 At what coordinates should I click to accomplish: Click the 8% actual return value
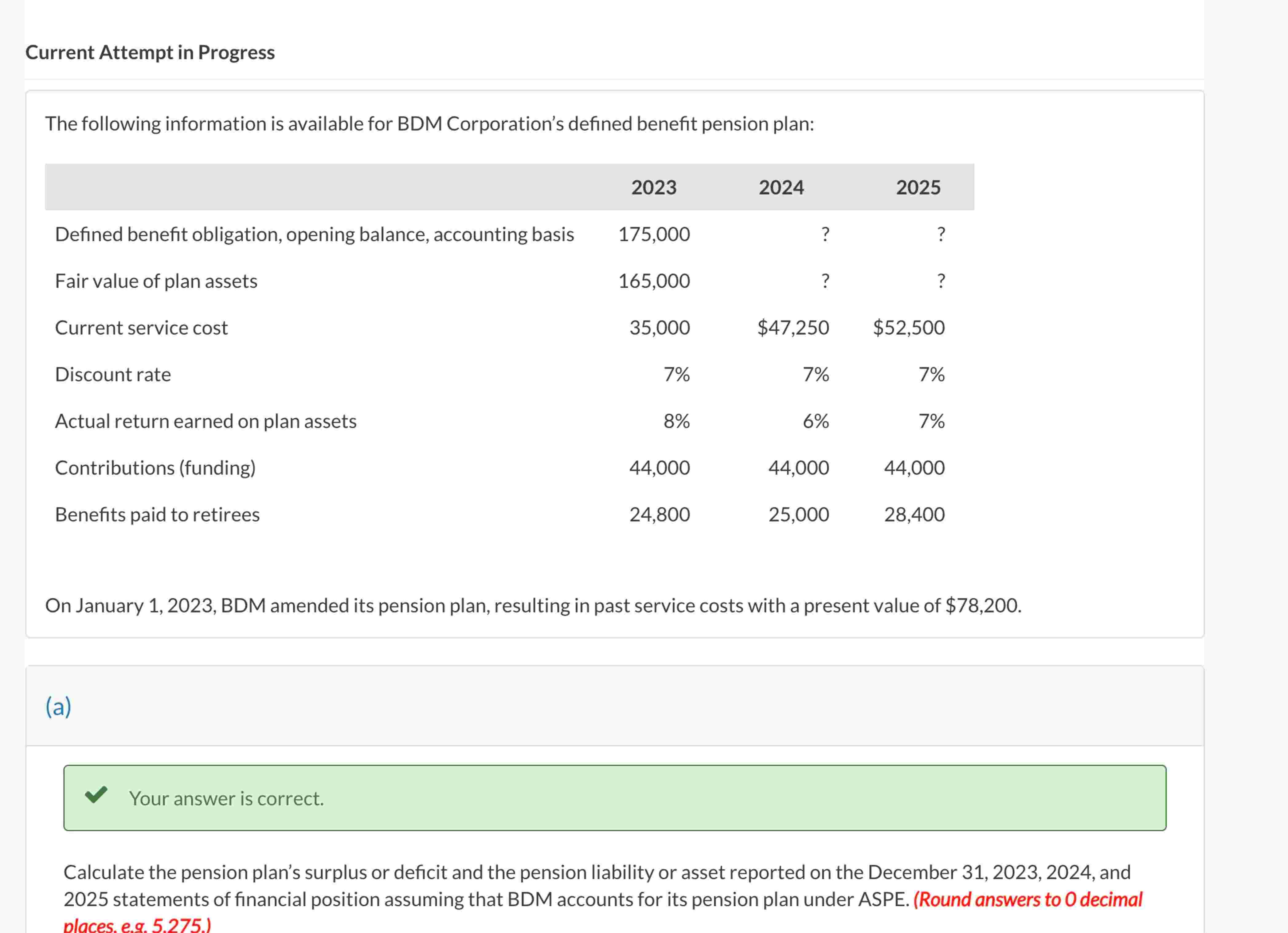pos(676,421)
